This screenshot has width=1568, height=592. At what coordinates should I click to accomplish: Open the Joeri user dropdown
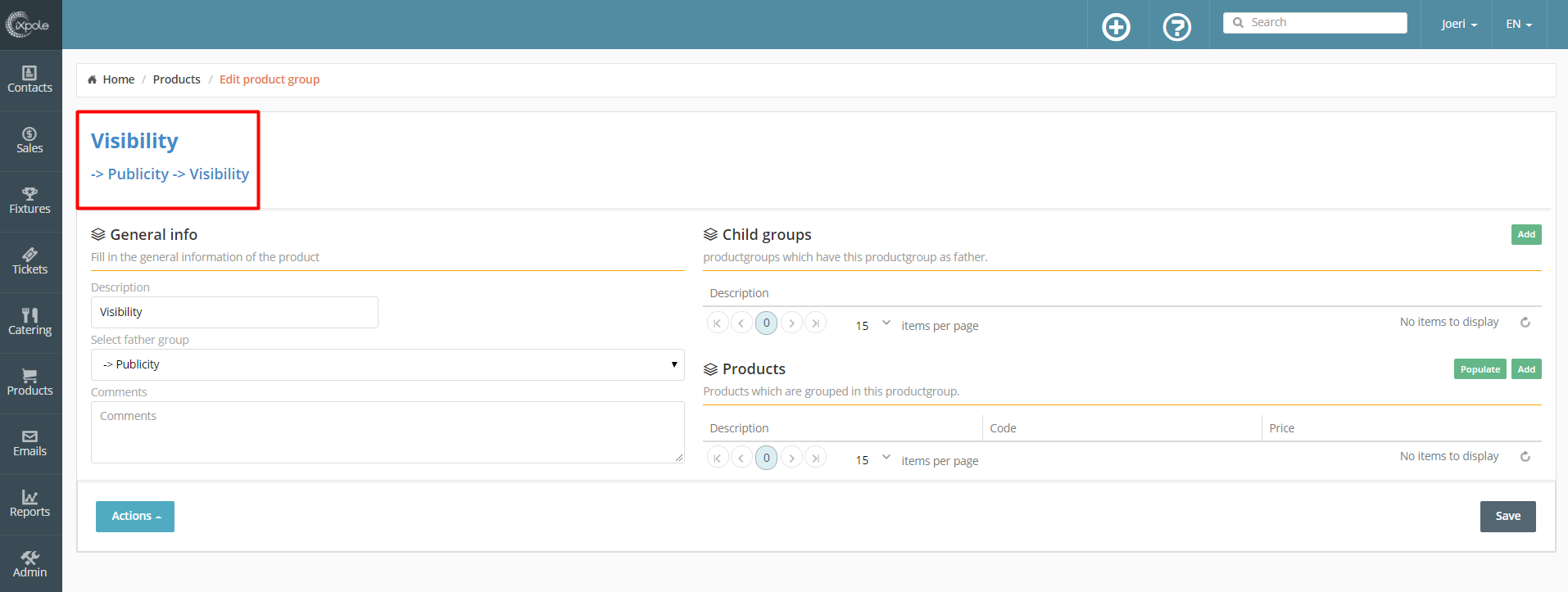1459,24
